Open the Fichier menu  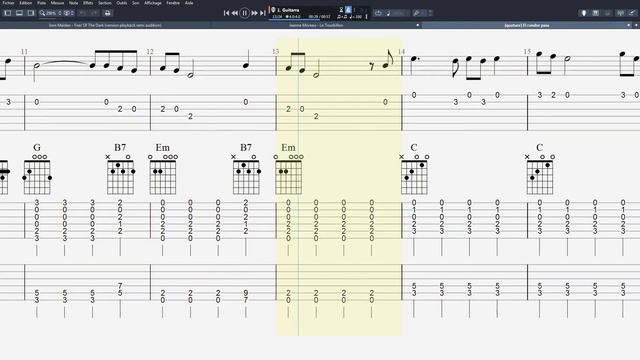click(8, 3)
